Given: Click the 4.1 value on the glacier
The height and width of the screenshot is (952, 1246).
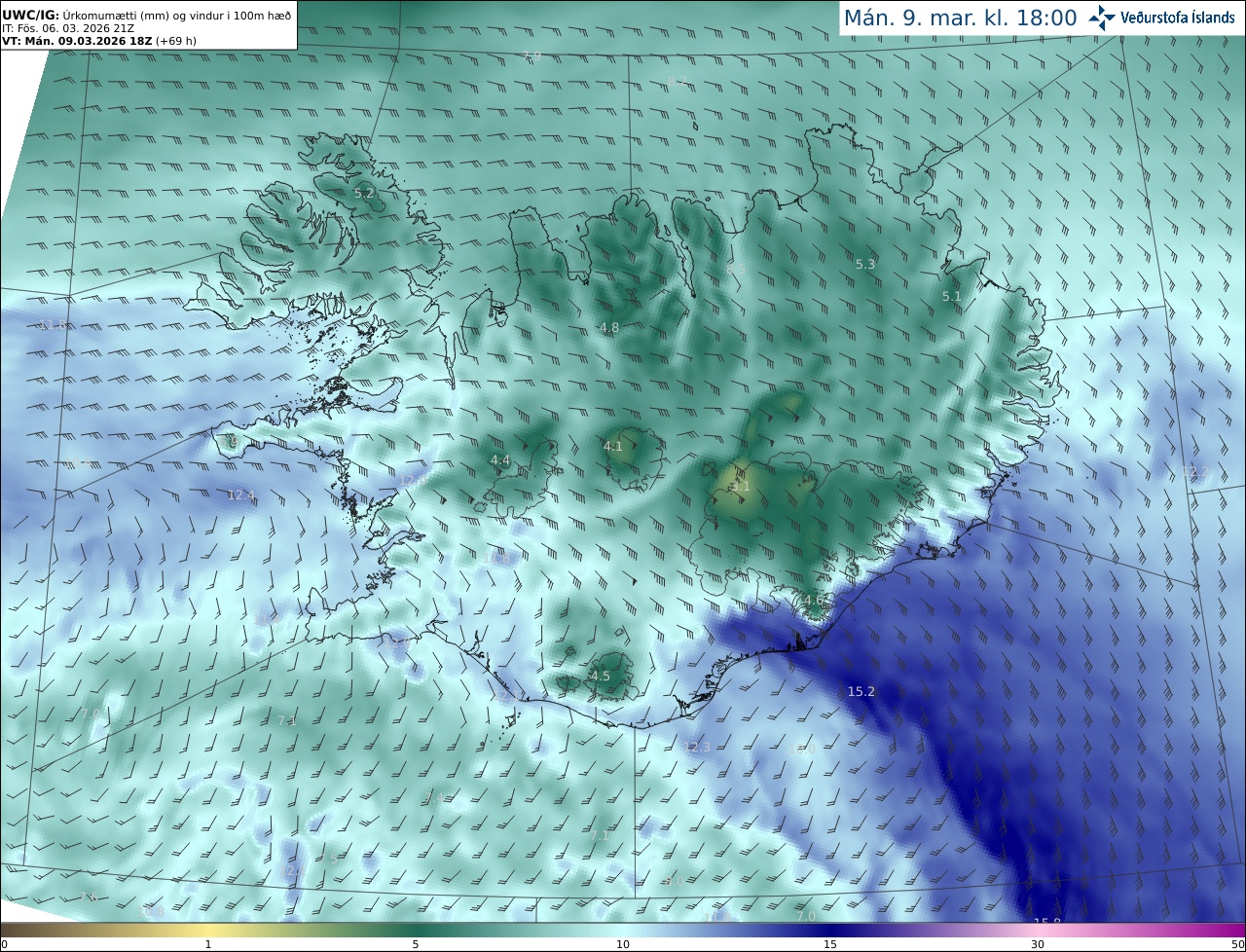Looking at the screenshot, I should [x=613, y=447].
